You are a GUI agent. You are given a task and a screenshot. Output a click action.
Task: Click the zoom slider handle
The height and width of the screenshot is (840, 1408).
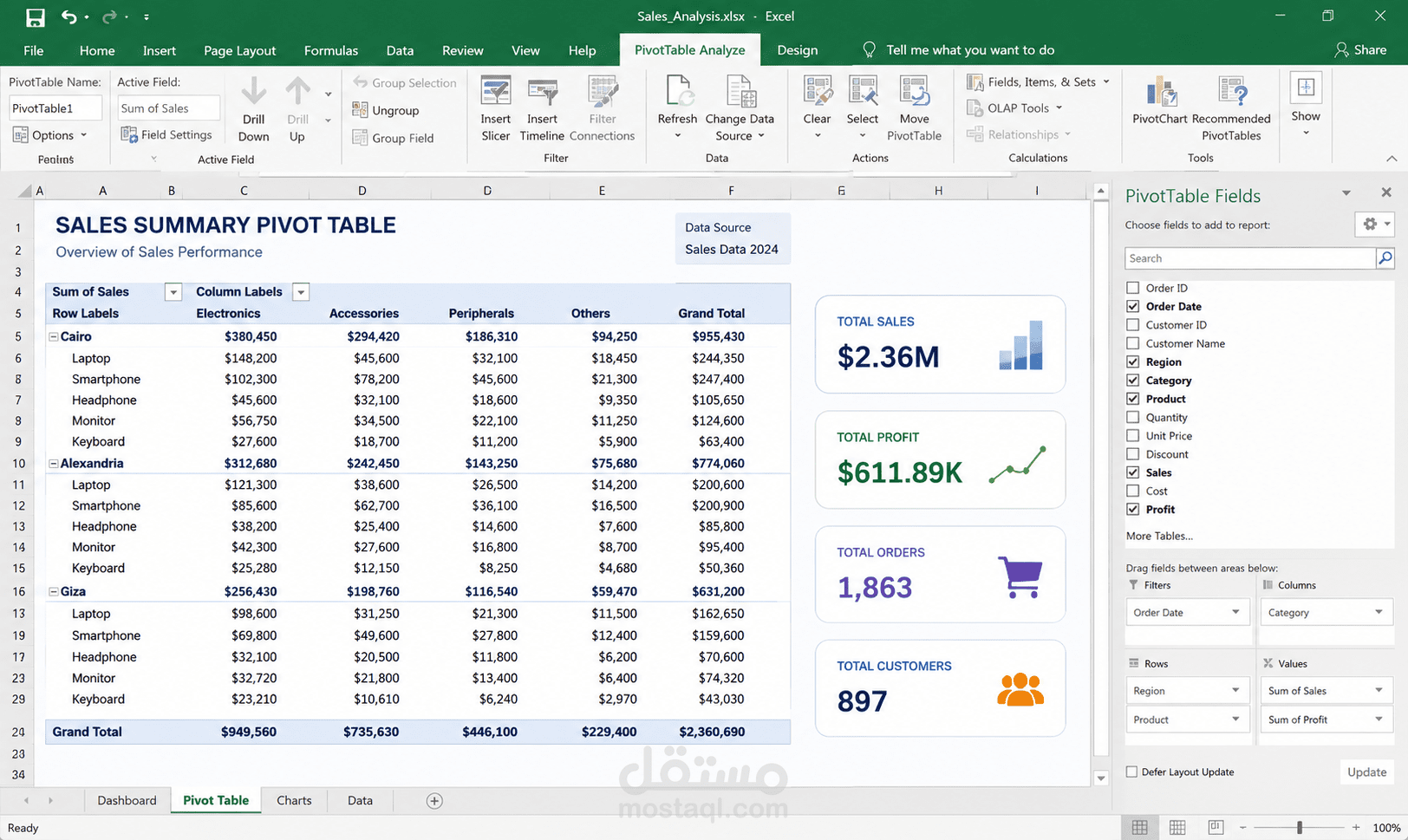coord(1300,827)
